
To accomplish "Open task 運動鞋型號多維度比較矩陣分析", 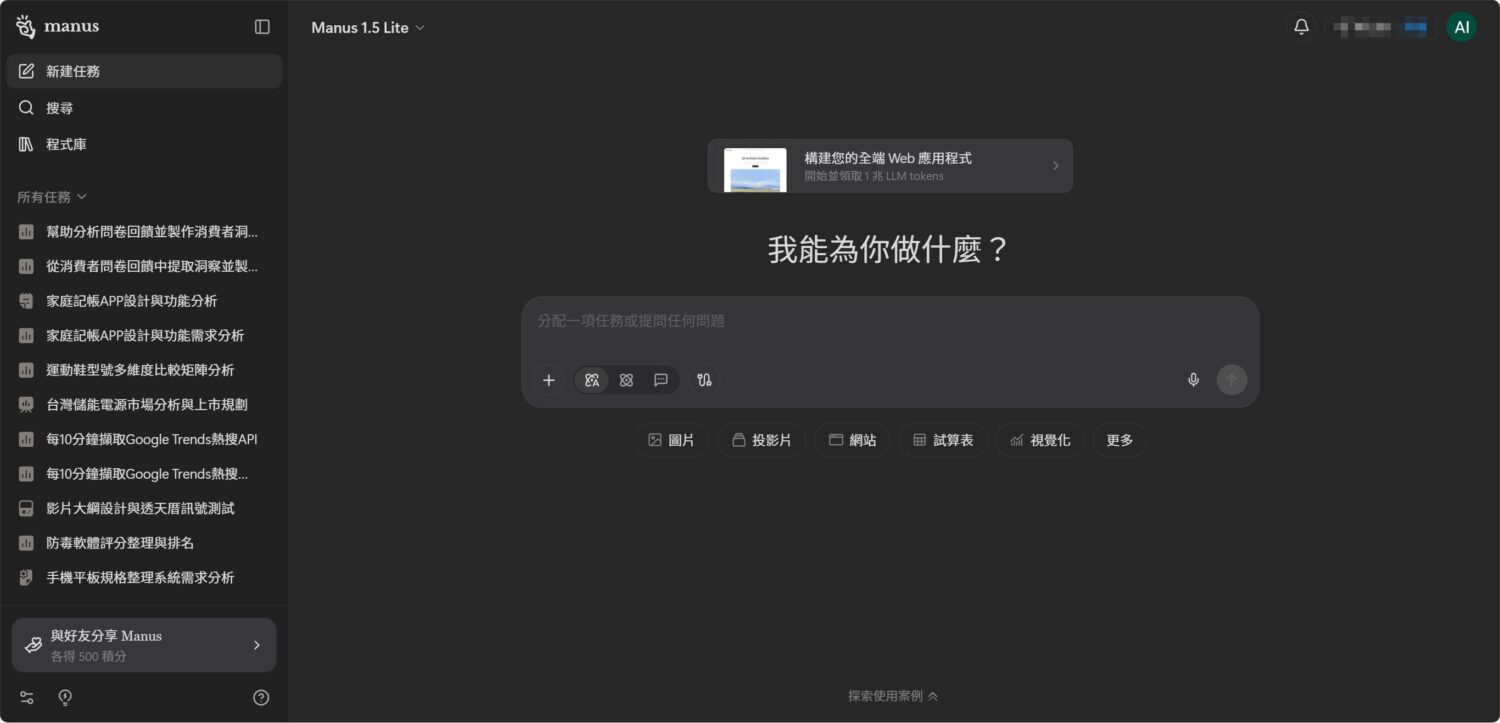I will point(144,370).
